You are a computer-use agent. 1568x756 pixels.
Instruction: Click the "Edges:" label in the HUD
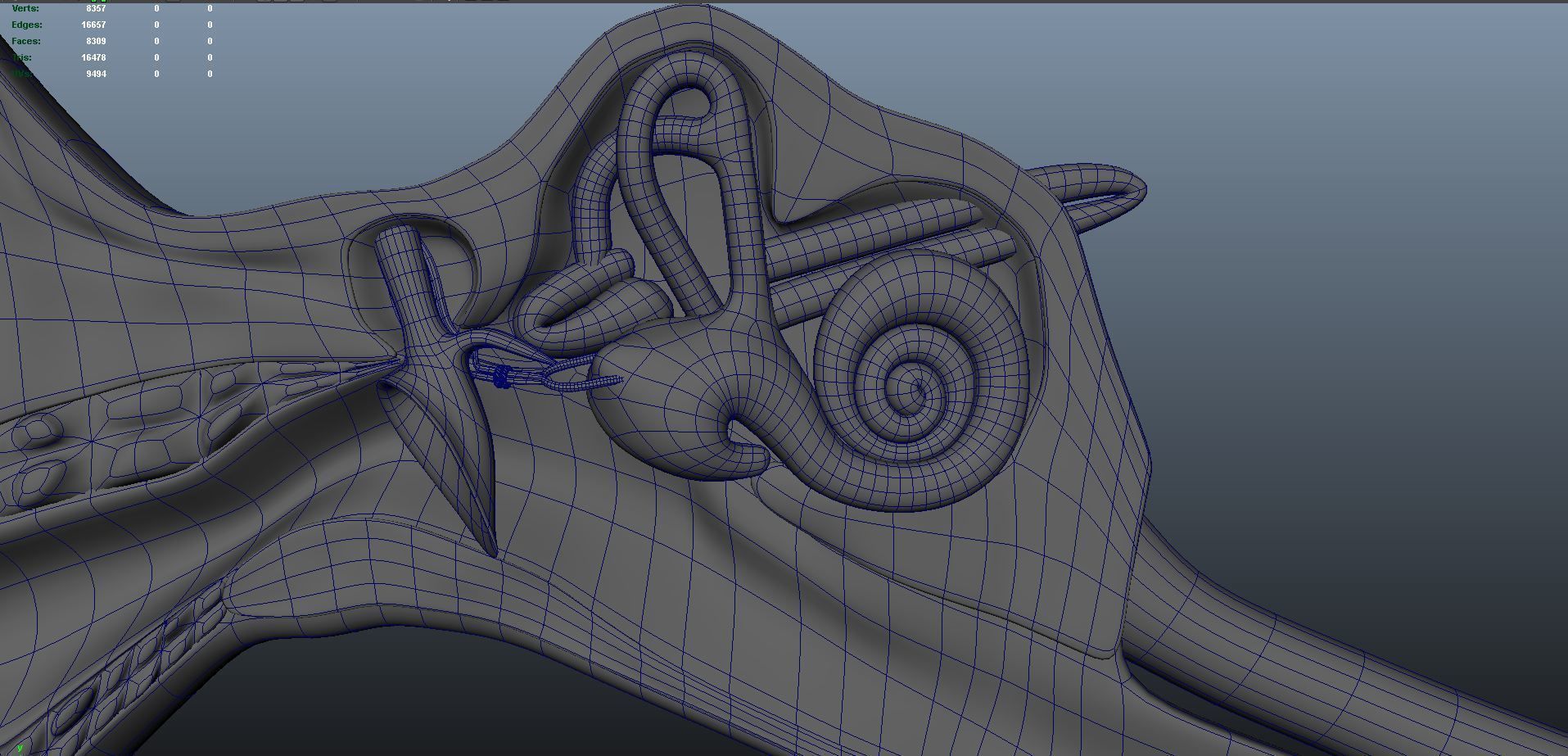pos(26,25)
